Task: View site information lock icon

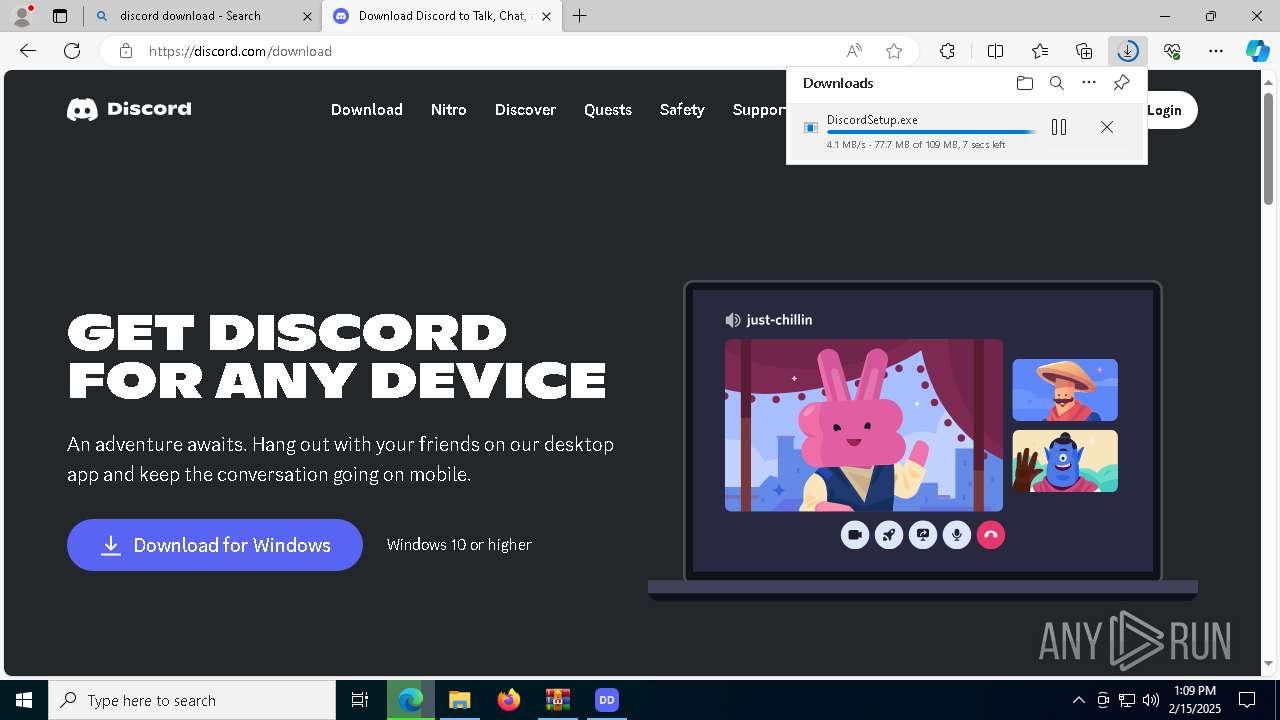Action: [x=126, y=51]
